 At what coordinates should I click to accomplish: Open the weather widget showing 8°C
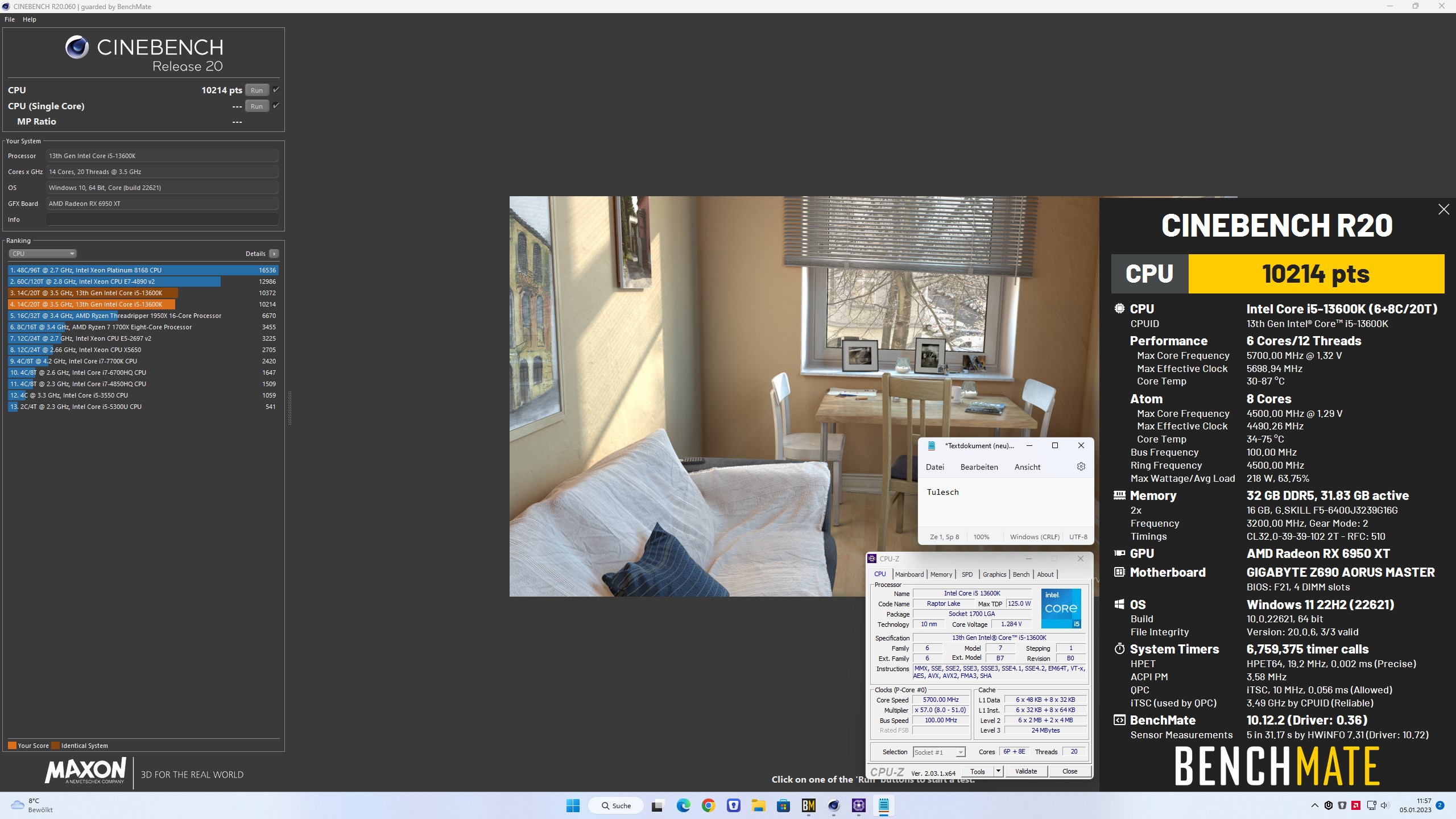32,805
